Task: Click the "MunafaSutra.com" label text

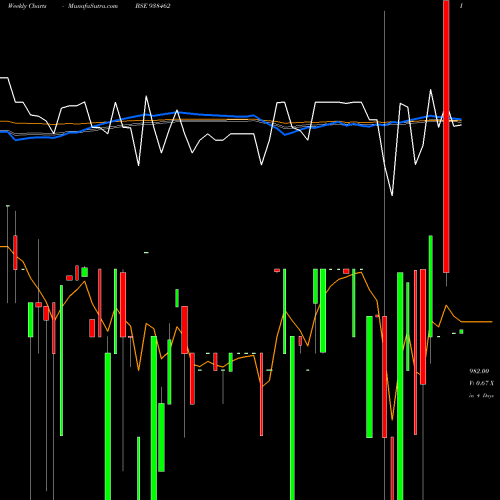Action: tap(93, 6)
